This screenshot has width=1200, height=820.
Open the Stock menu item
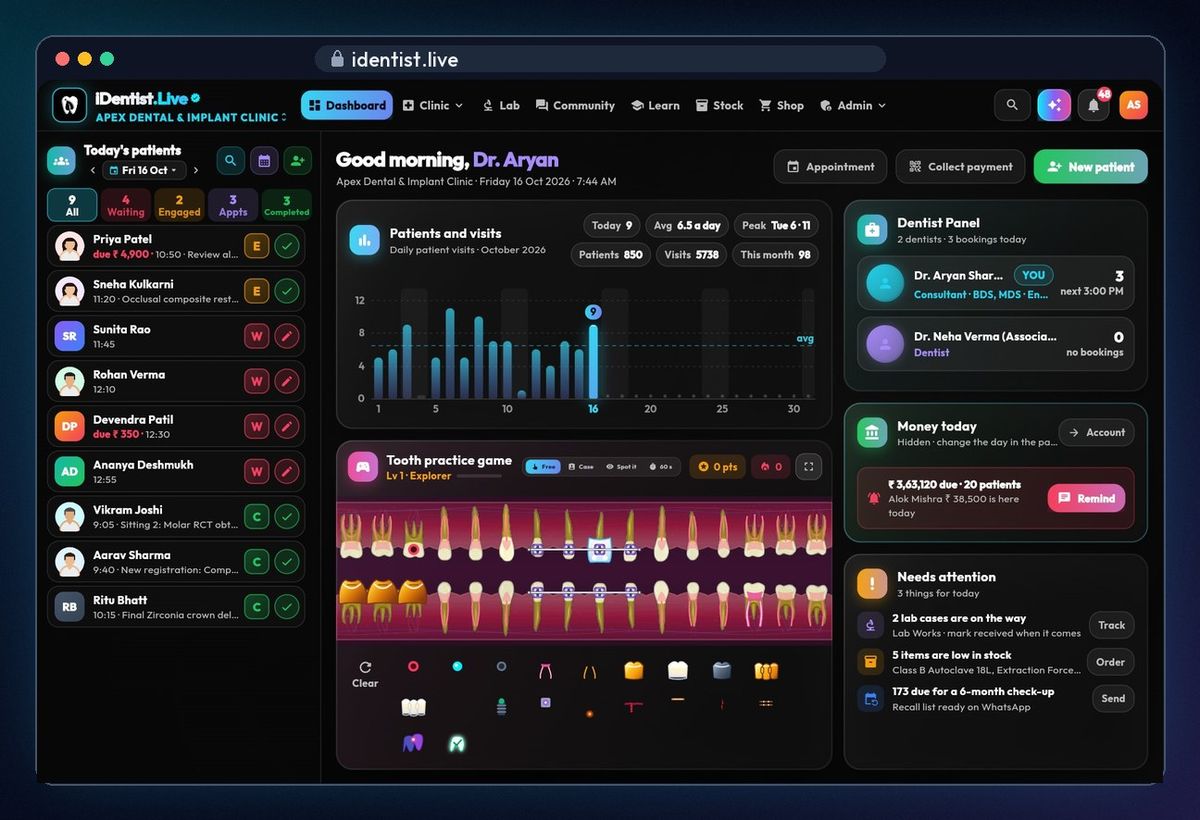click(x=720, y=105)
